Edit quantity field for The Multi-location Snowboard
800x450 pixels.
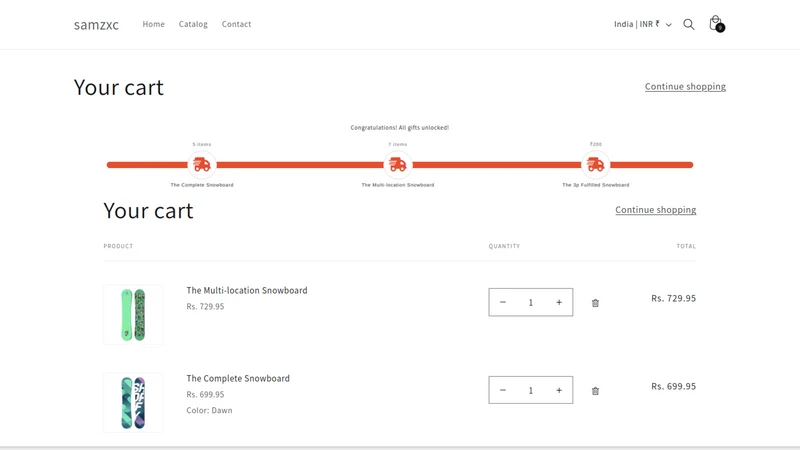[531, 302]
